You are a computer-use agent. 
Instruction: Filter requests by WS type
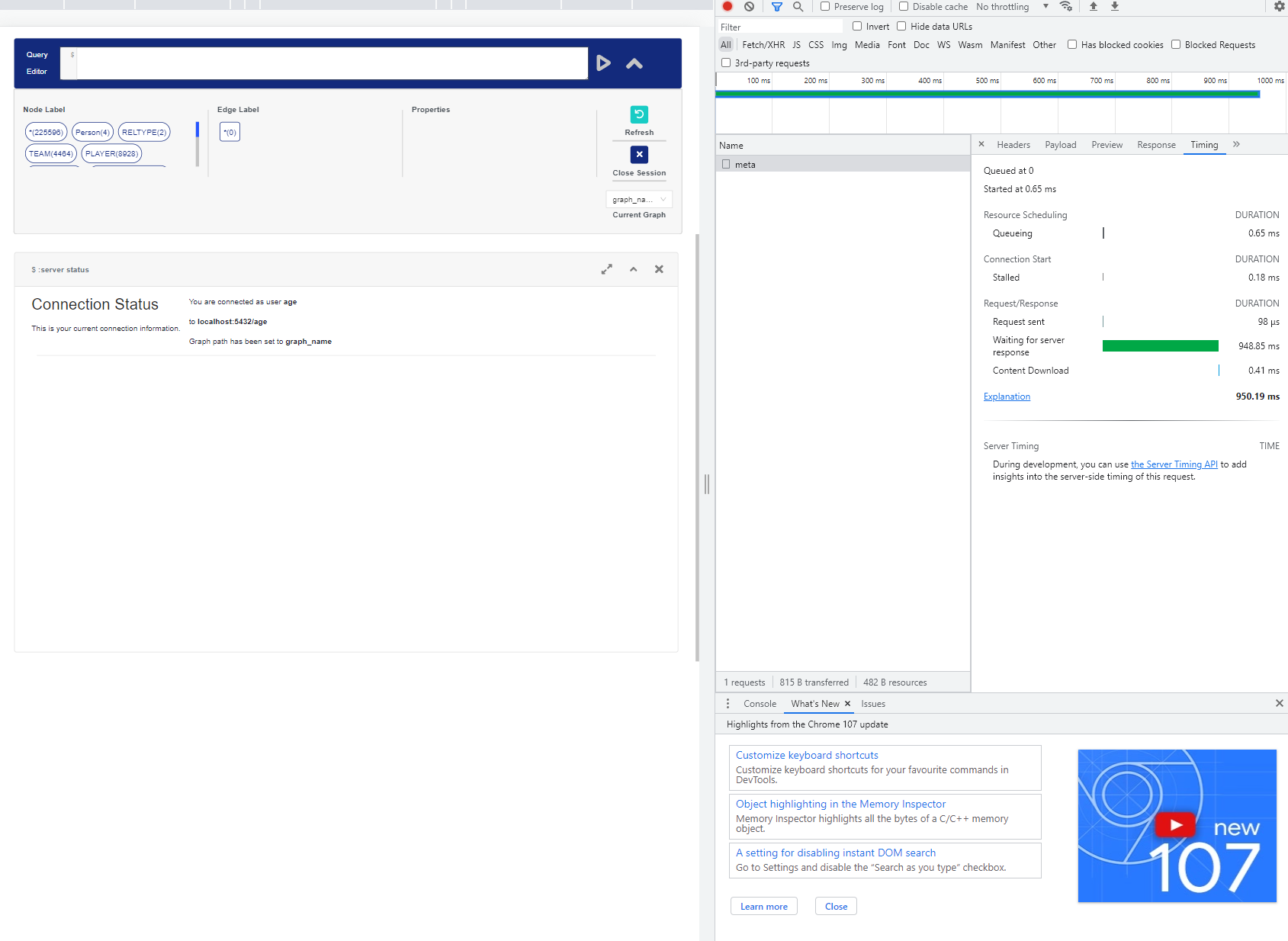coord(944,45)
